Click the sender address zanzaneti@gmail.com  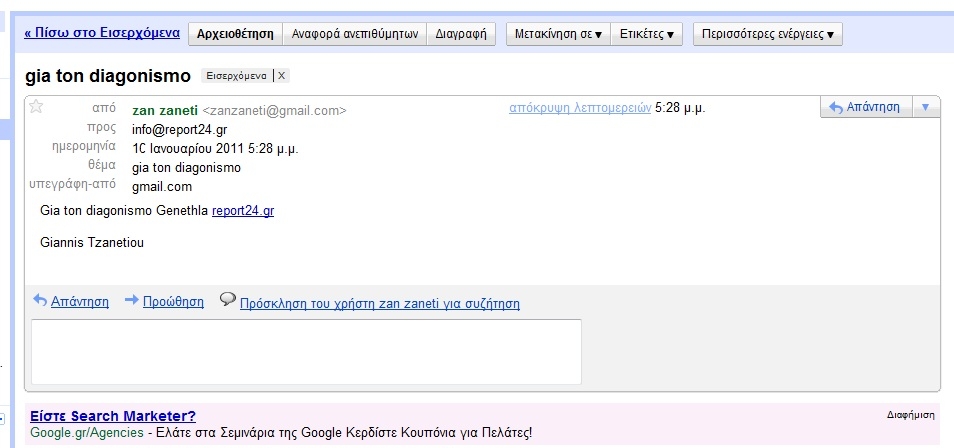pyautogui.click(x=274, y=111)
